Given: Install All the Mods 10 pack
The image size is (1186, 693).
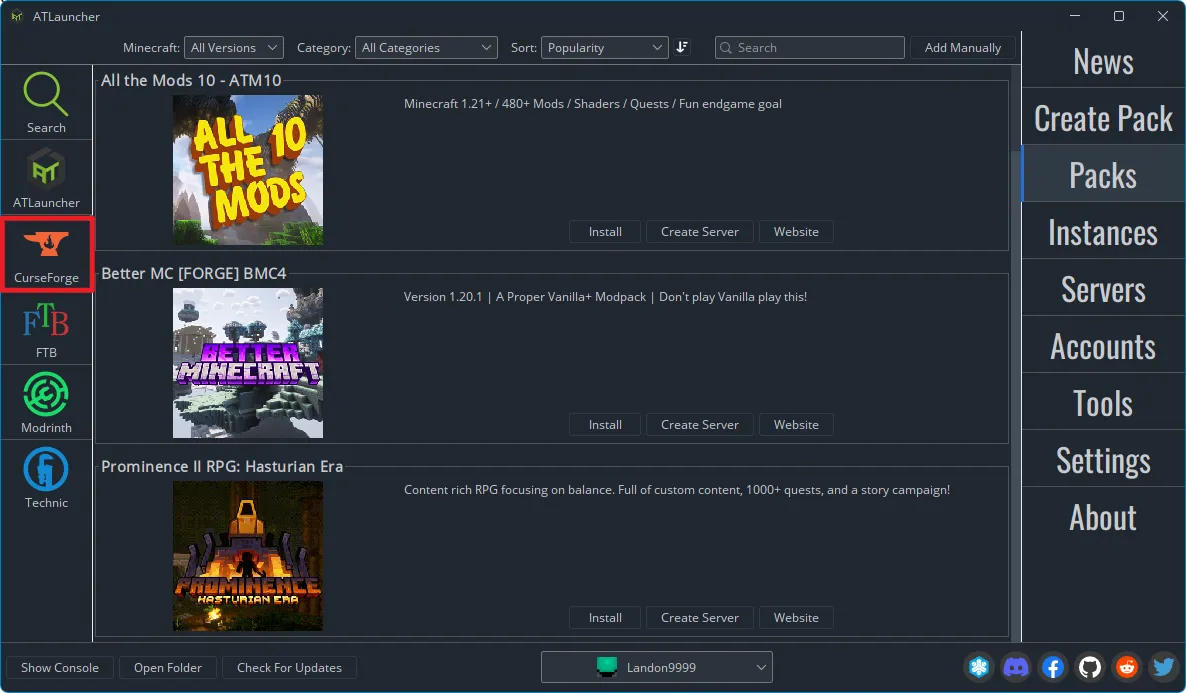Looking at the screenshot, I should (x=605, y=232).
